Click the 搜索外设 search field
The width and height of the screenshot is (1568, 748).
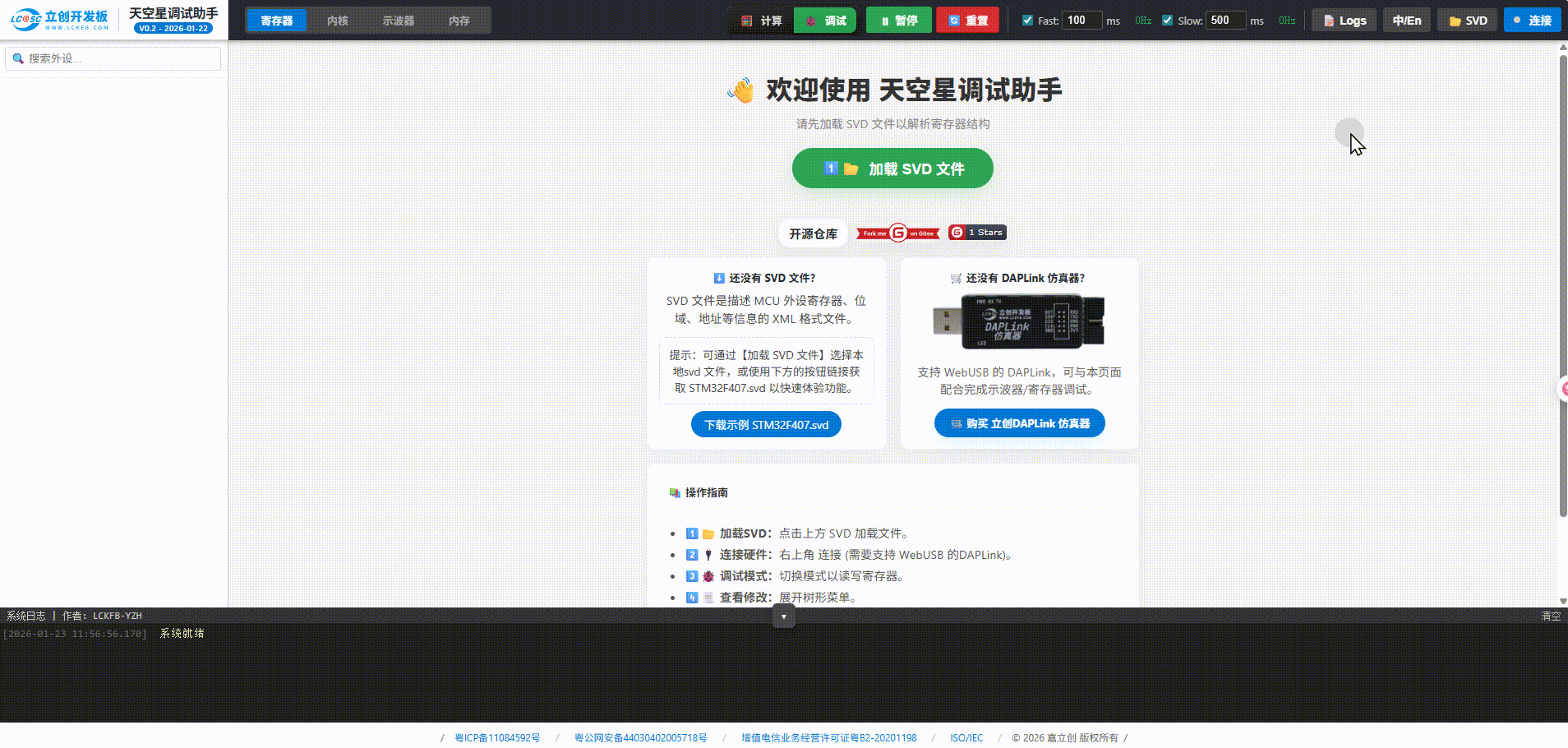click(113, 58)
